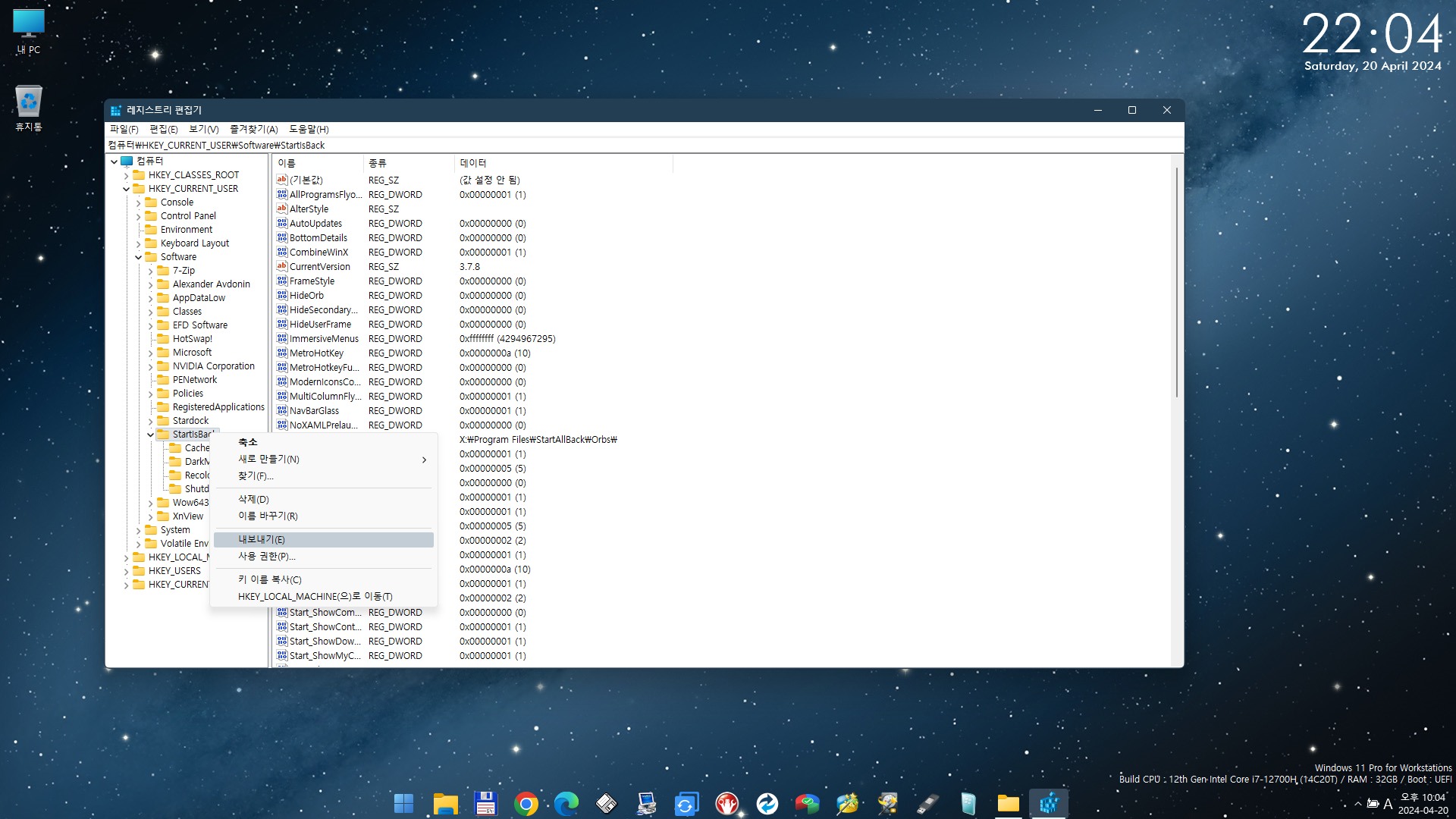Select the MetroHotKey value
Screen dimensions: 1456x819
point(316,353)
